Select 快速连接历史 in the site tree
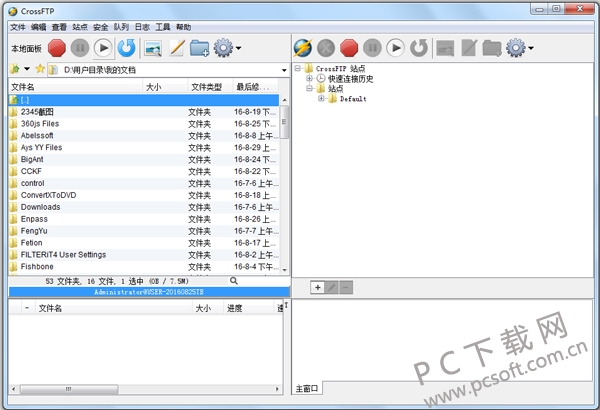 (x=351, y=79)
